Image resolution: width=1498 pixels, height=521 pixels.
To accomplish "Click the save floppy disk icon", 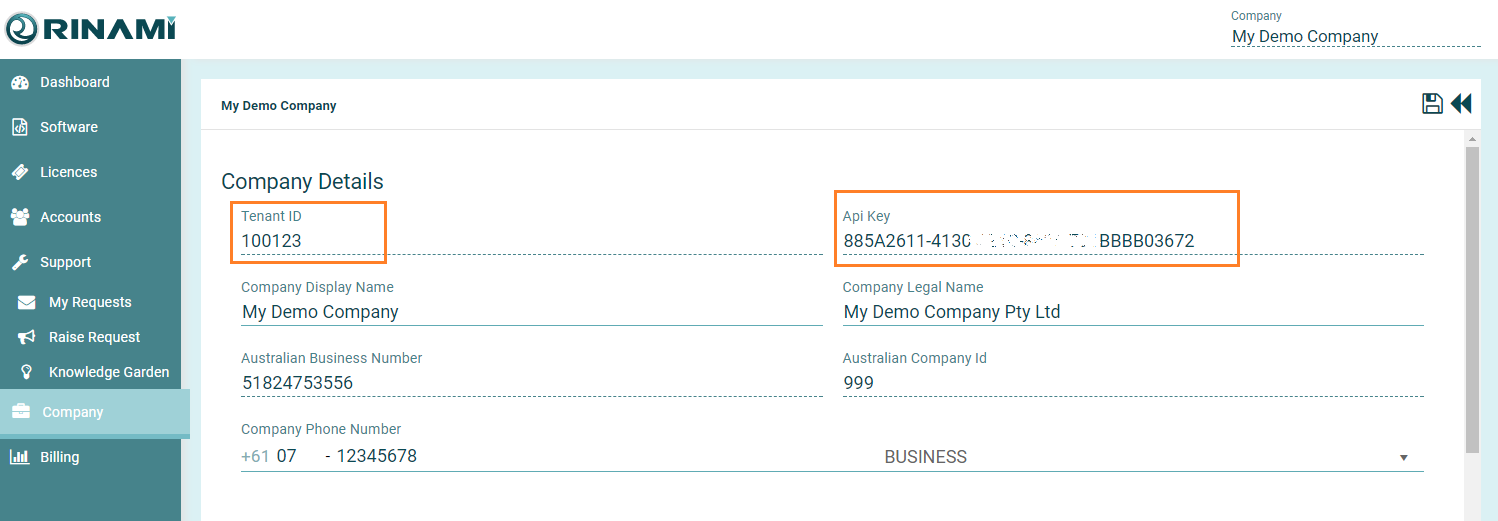I will (1432, 104).
